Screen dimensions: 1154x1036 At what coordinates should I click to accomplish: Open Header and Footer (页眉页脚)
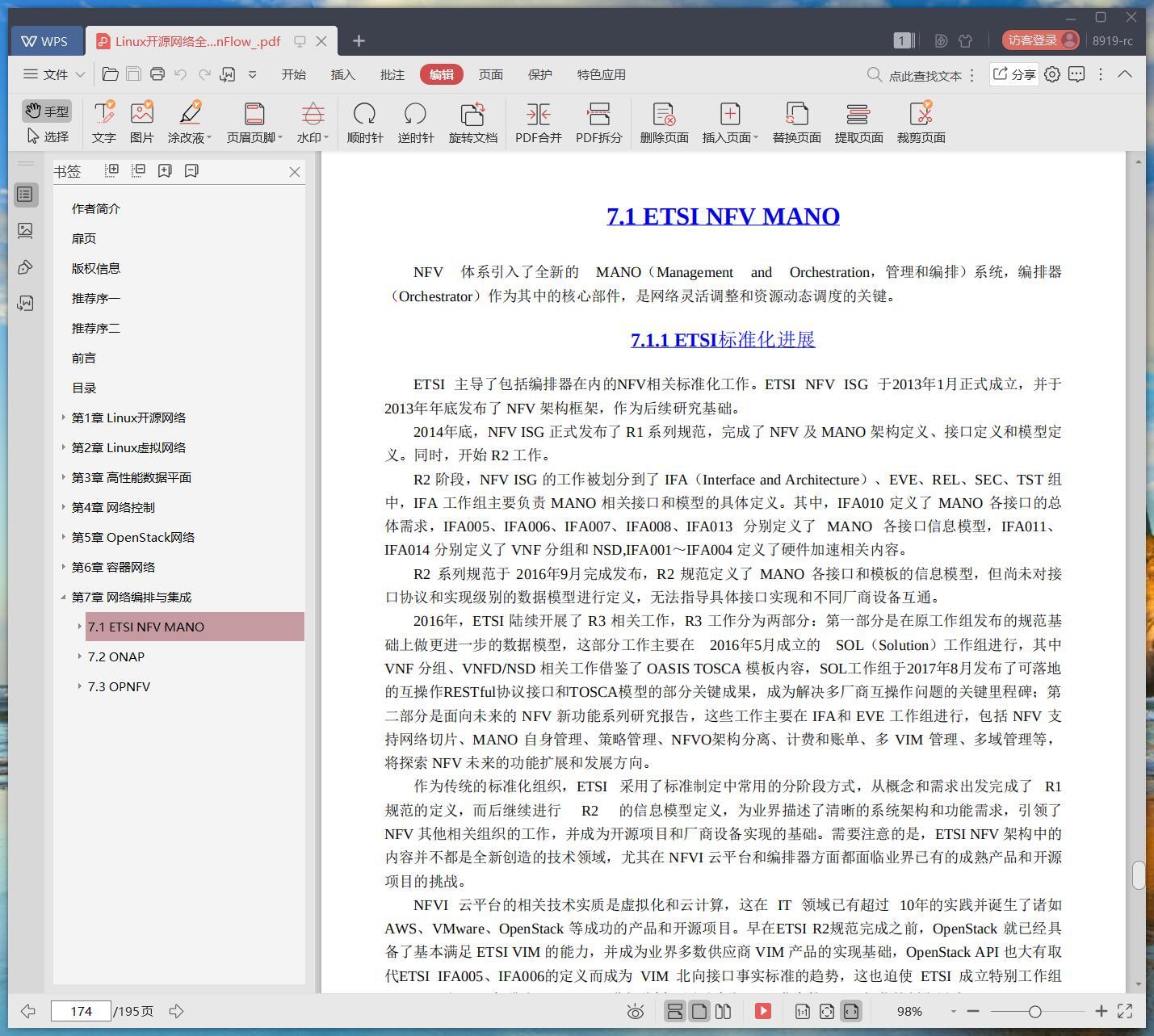(x=254, y=123)
